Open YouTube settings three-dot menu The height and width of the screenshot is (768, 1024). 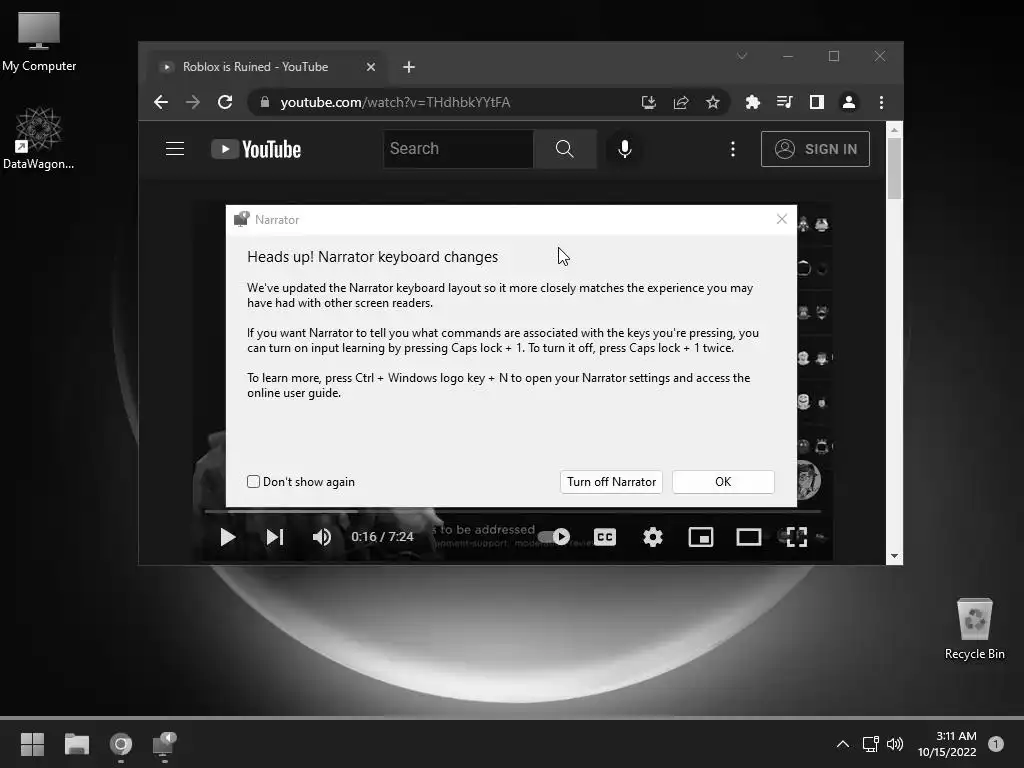pyautogui.click(x=733, y=149)
